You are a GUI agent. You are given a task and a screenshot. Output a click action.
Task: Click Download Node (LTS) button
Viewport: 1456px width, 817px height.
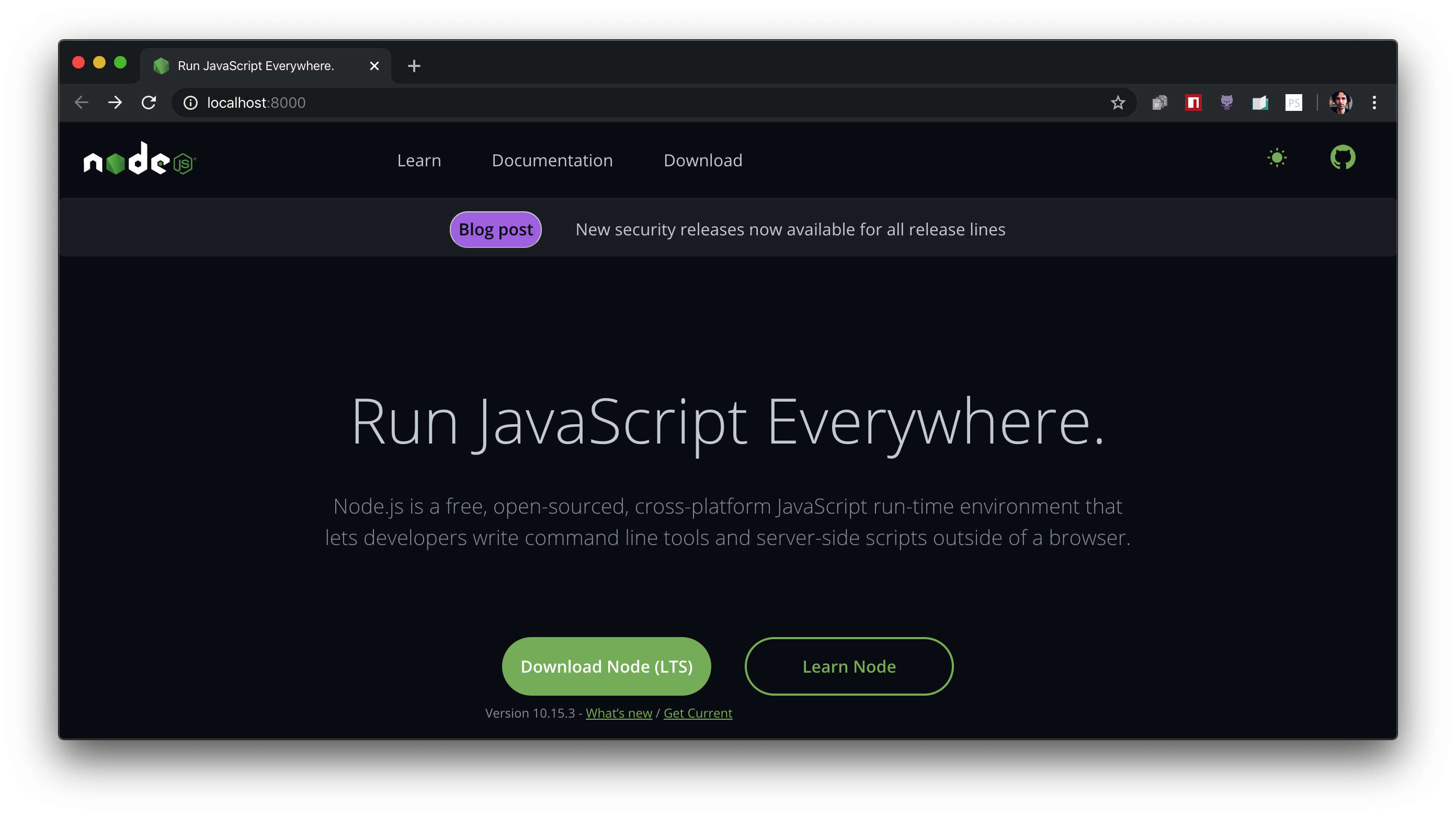607,666
